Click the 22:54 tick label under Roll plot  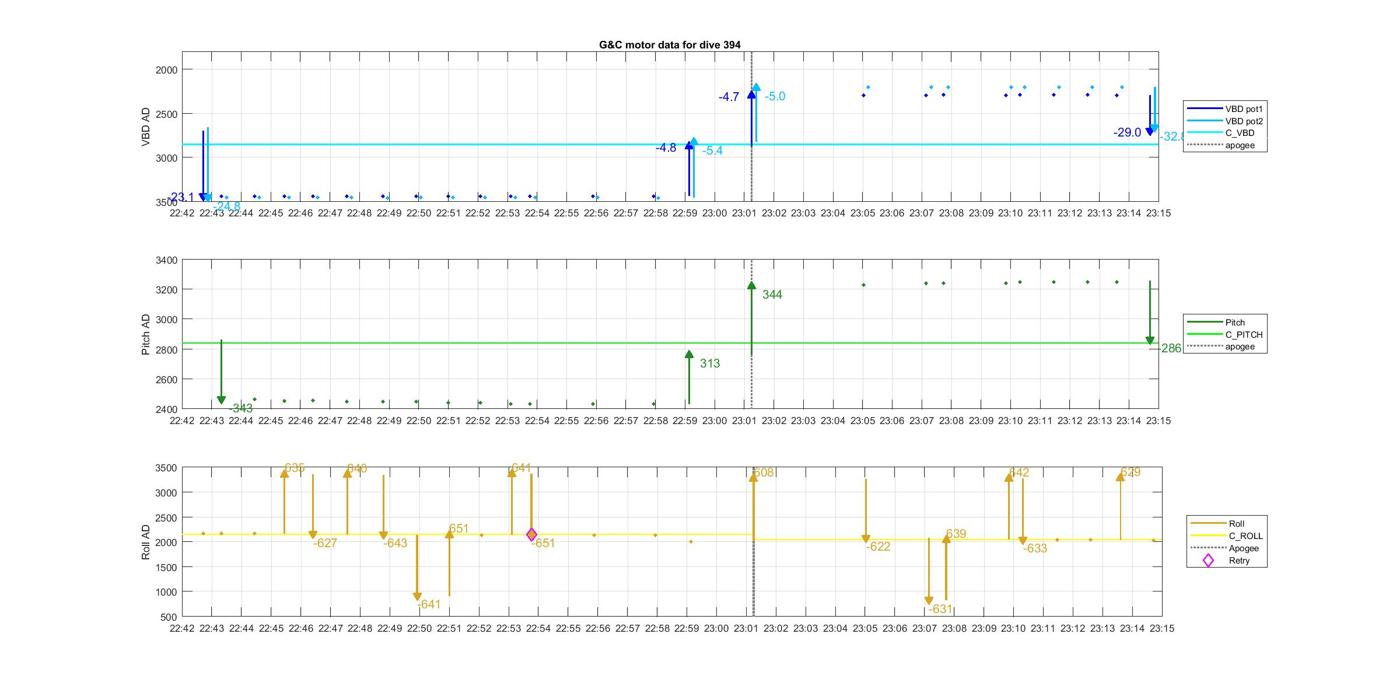[538, 629]
